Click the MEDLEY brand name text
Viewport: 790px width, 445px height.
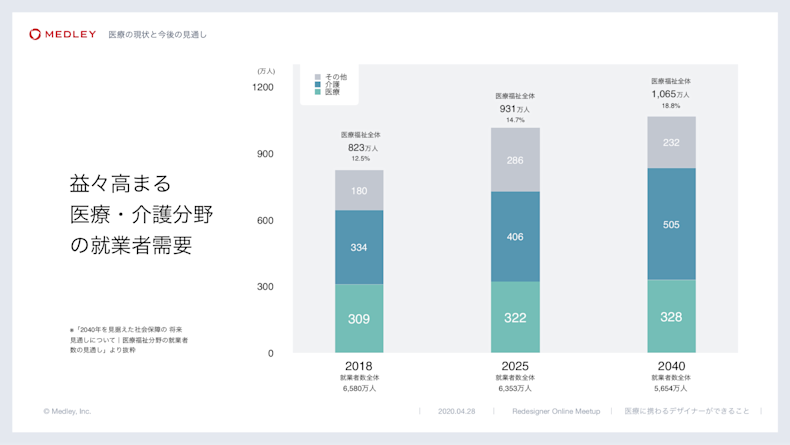[71, 34]
